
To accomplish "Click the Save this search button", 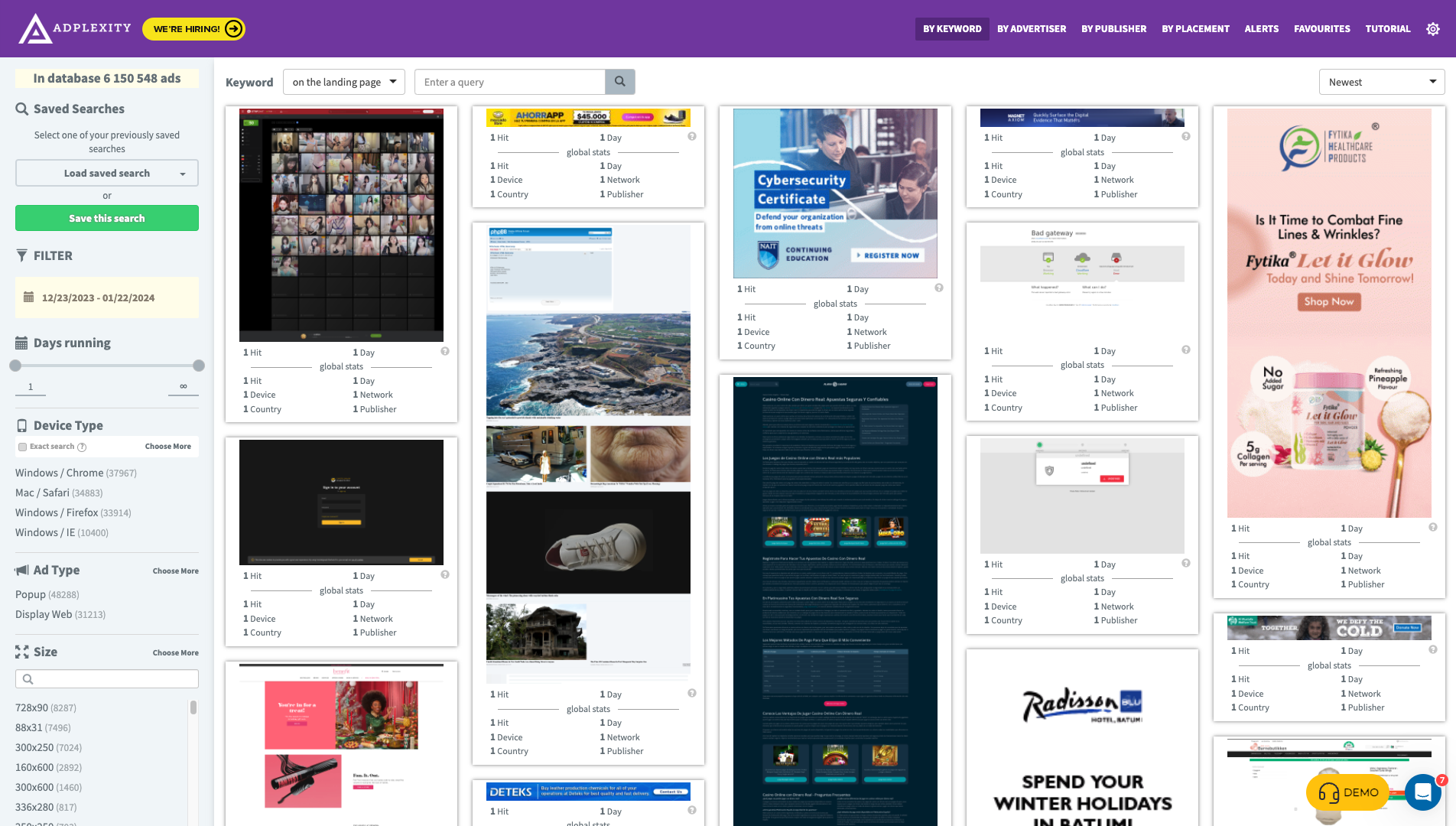I will coord(107,218).
